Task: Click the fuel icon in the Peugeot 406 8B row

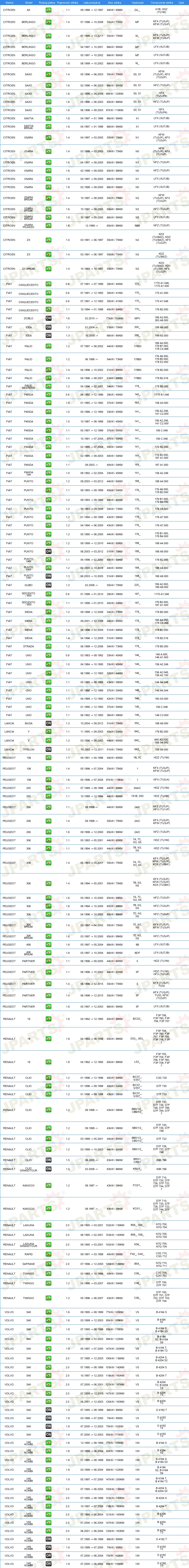Action: tap(48, 945)
